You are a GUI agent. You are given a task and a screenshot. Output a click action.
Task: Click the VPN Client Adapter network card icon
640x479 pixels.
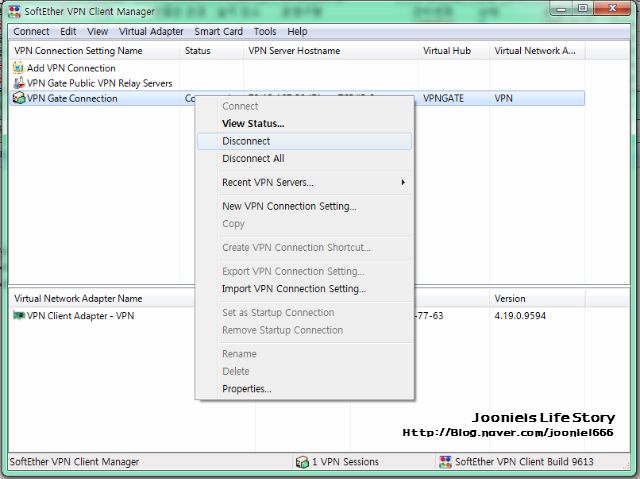19,315
